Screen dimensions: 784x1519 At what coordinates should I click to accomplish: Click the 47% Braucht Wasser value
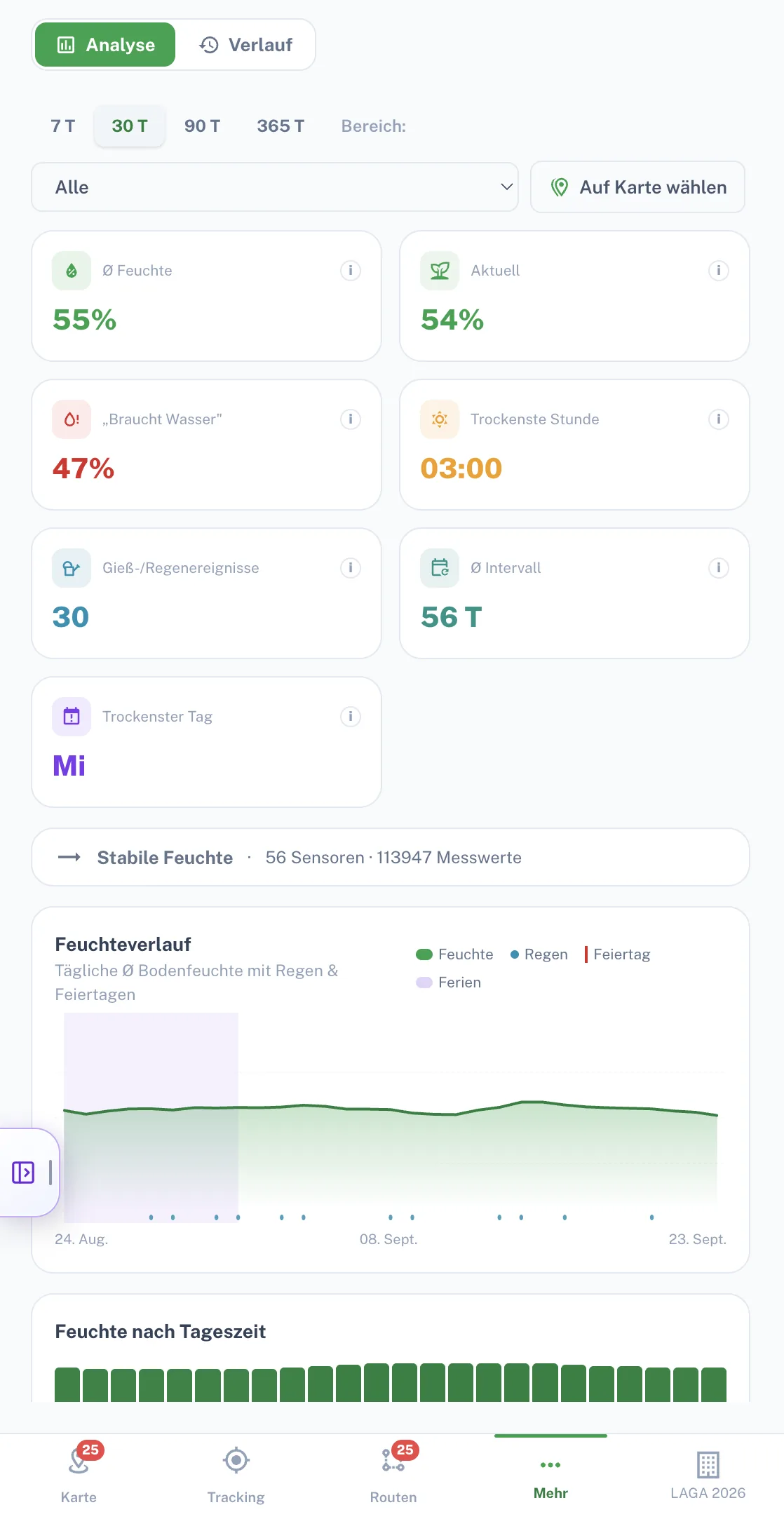(83, 468)
